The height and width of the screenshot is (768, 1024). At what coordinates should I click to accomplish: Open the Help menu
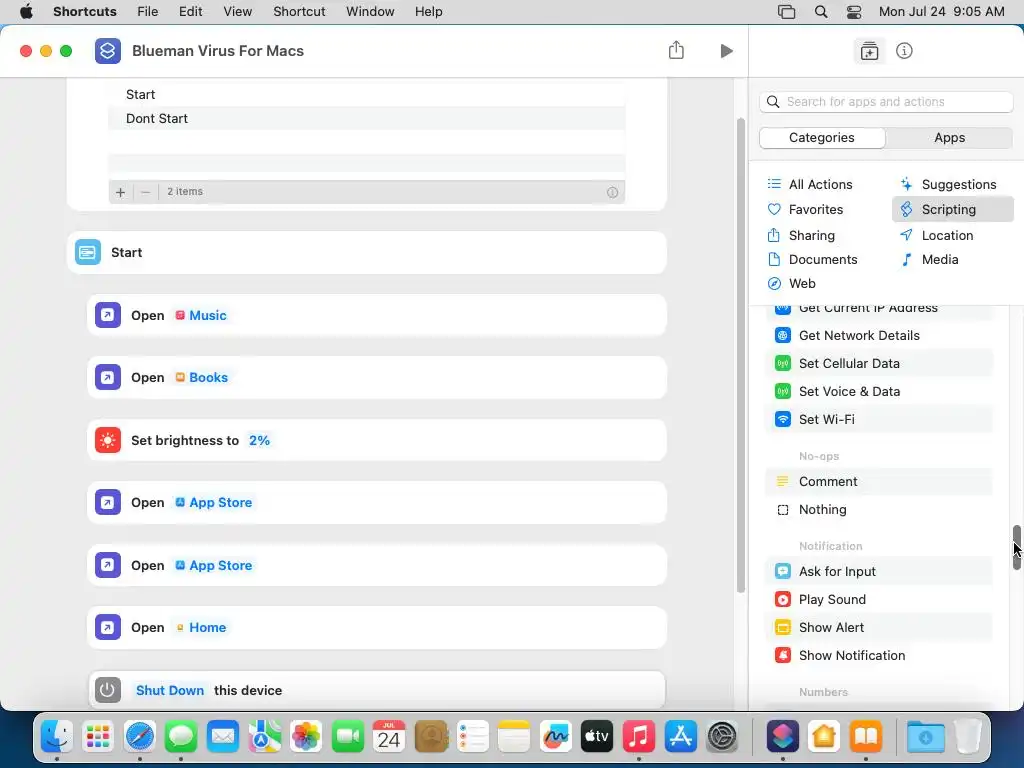pyautogui.click(x=428, y=12)
